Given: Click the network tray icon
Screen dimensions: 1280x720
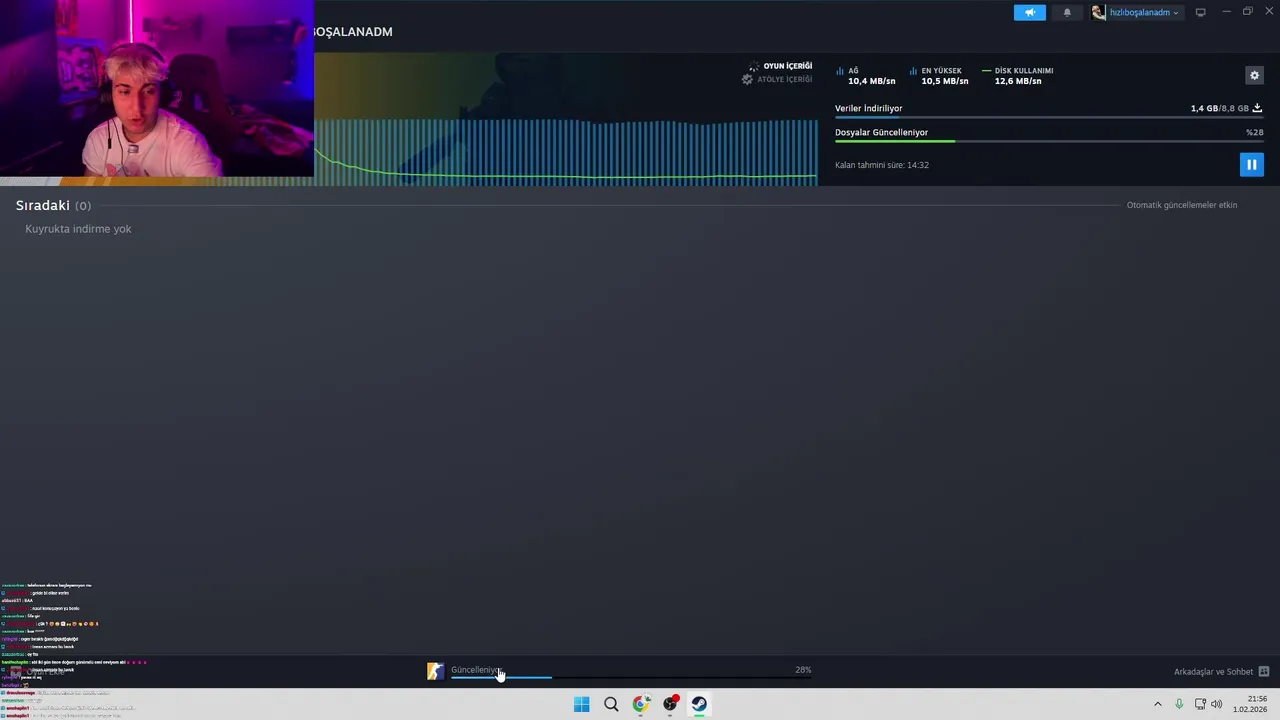Looking at the screenshot, I should click(x=1200, y=704).
